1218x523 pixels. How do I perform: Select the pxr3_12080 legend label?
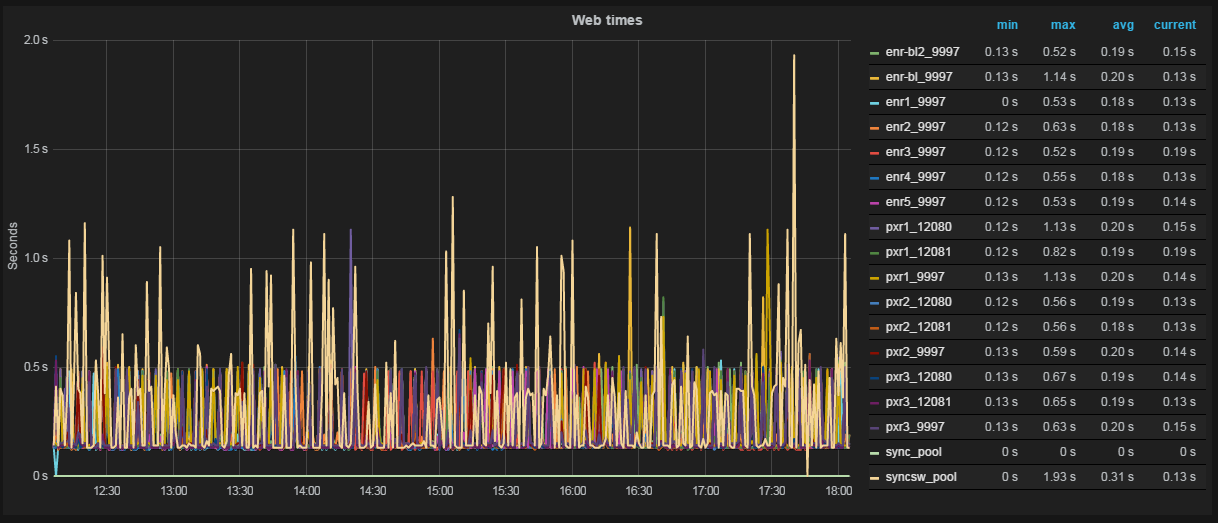(919, 377)
